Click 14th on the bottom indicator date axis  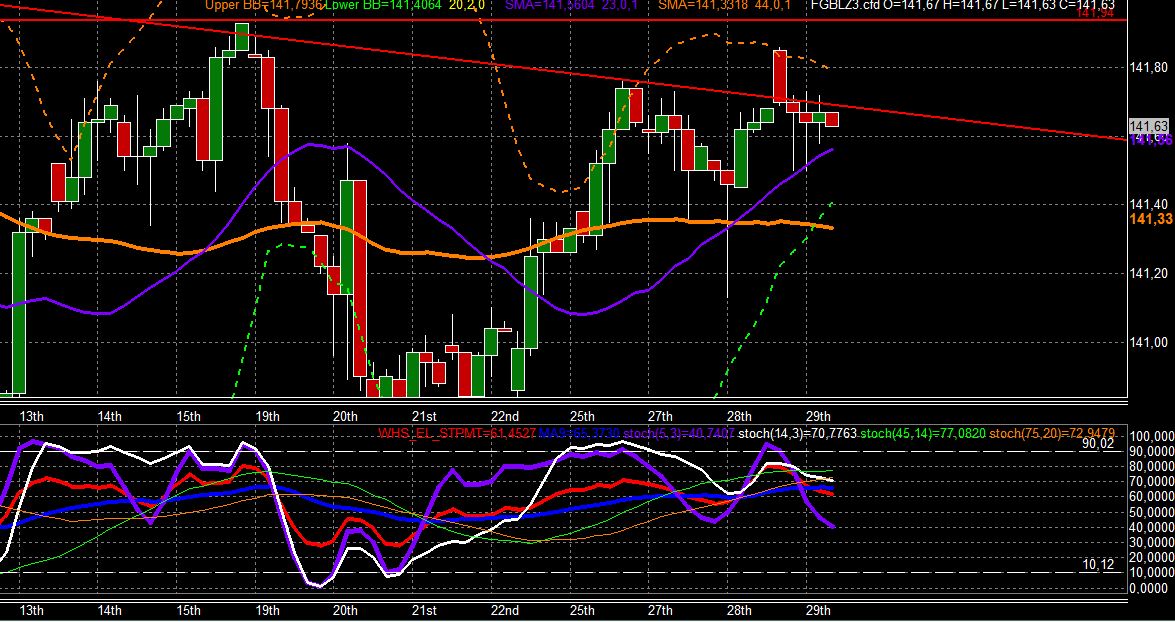[109, 610]
